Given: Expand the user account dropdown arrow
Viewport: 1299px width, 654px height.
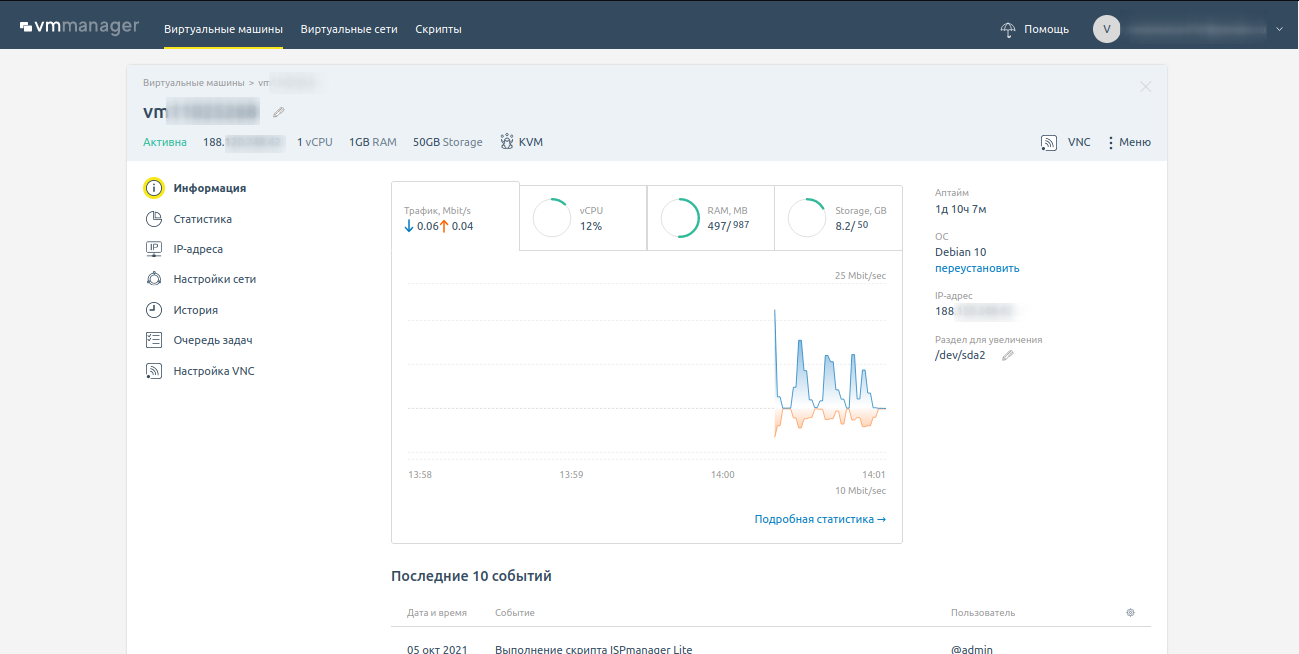Looking at the screenshot, I should click(1279, 29).
